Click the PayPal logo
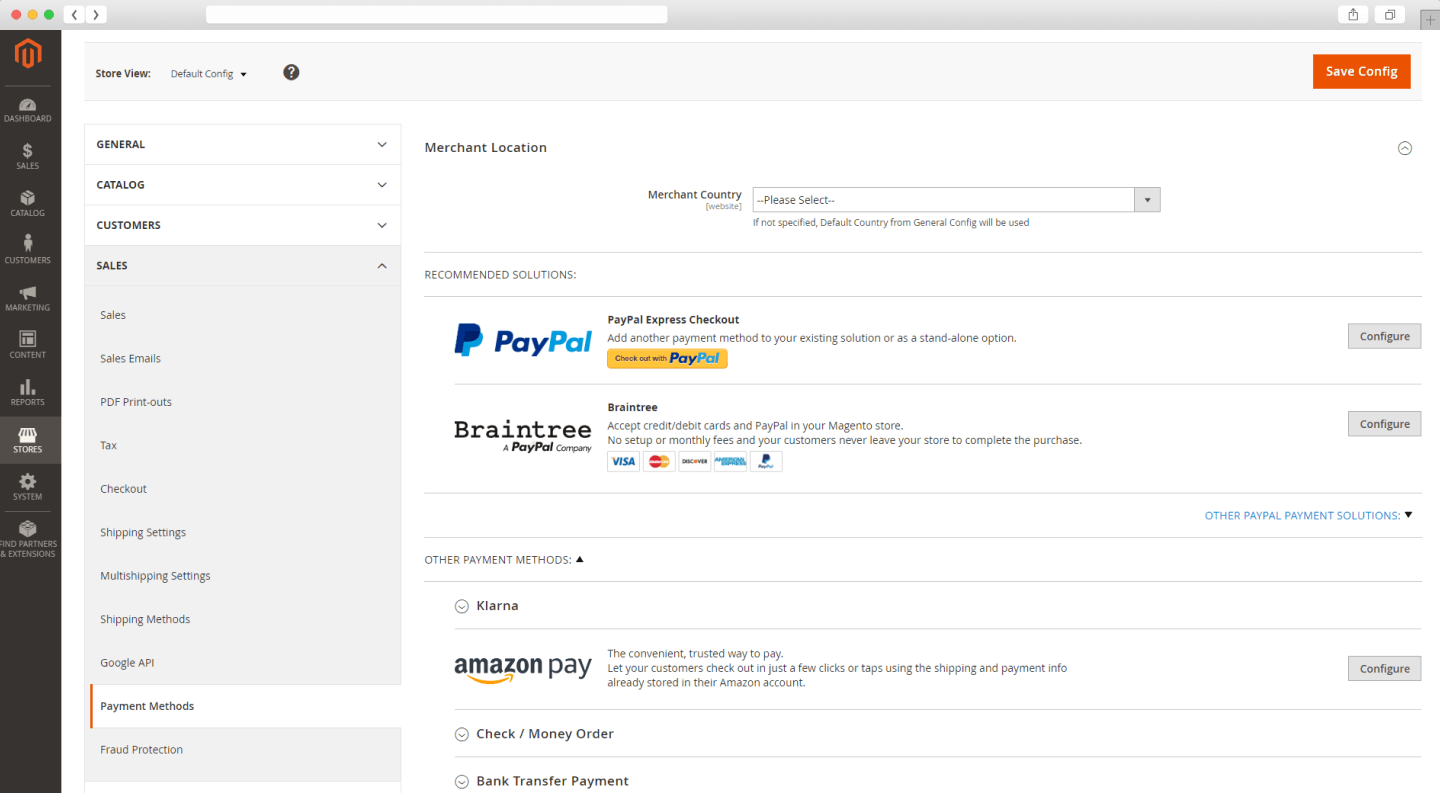 pos(523,340)
